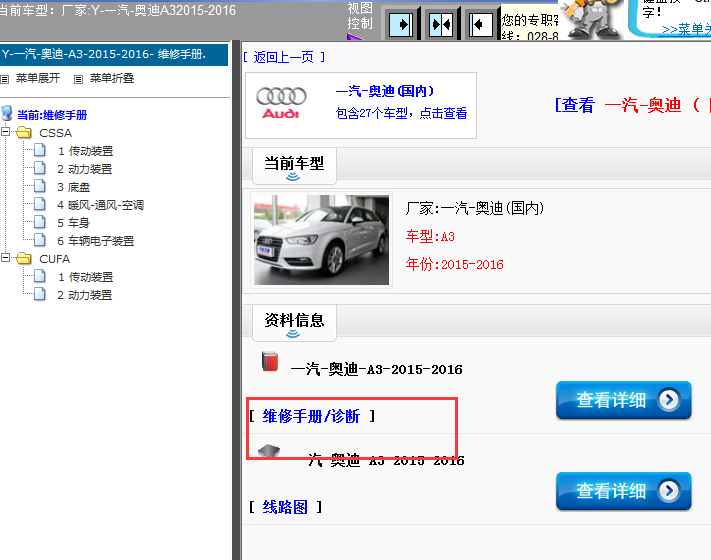Select the 资料信息 section tab
Image resolution: width=711 pixels, height=560 pixels.
[294, 323]
